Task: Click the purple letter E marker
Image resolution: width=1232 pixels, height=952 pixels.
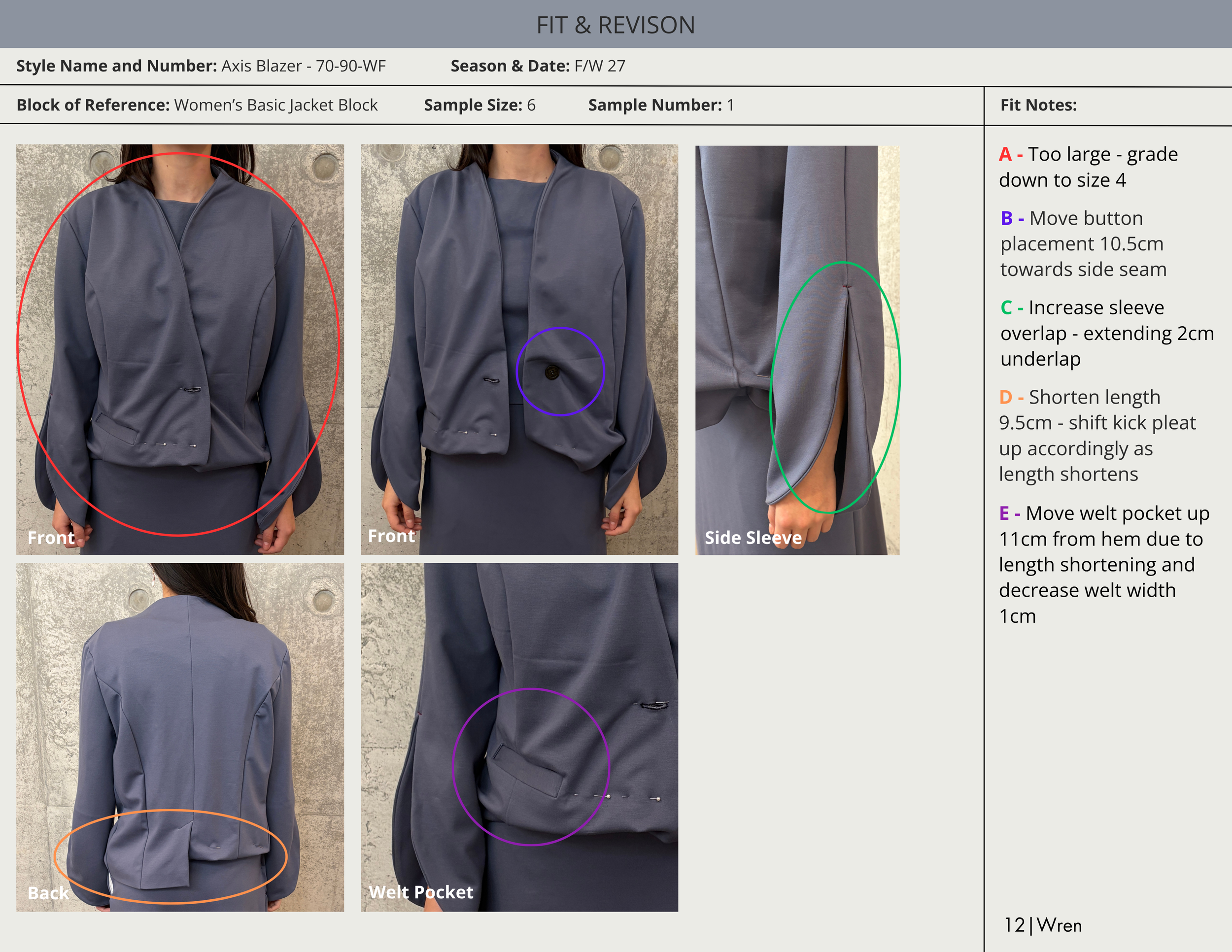Action: [x=1004, y=513]
